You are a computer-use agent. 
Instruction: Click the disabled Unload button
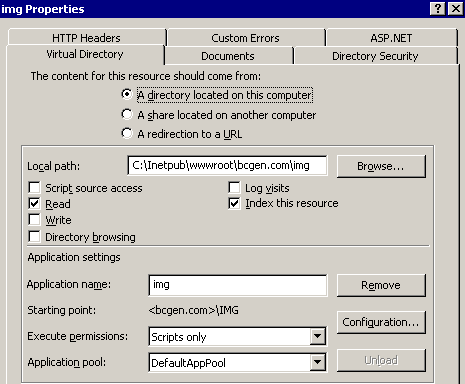click(x=381, y=360)
